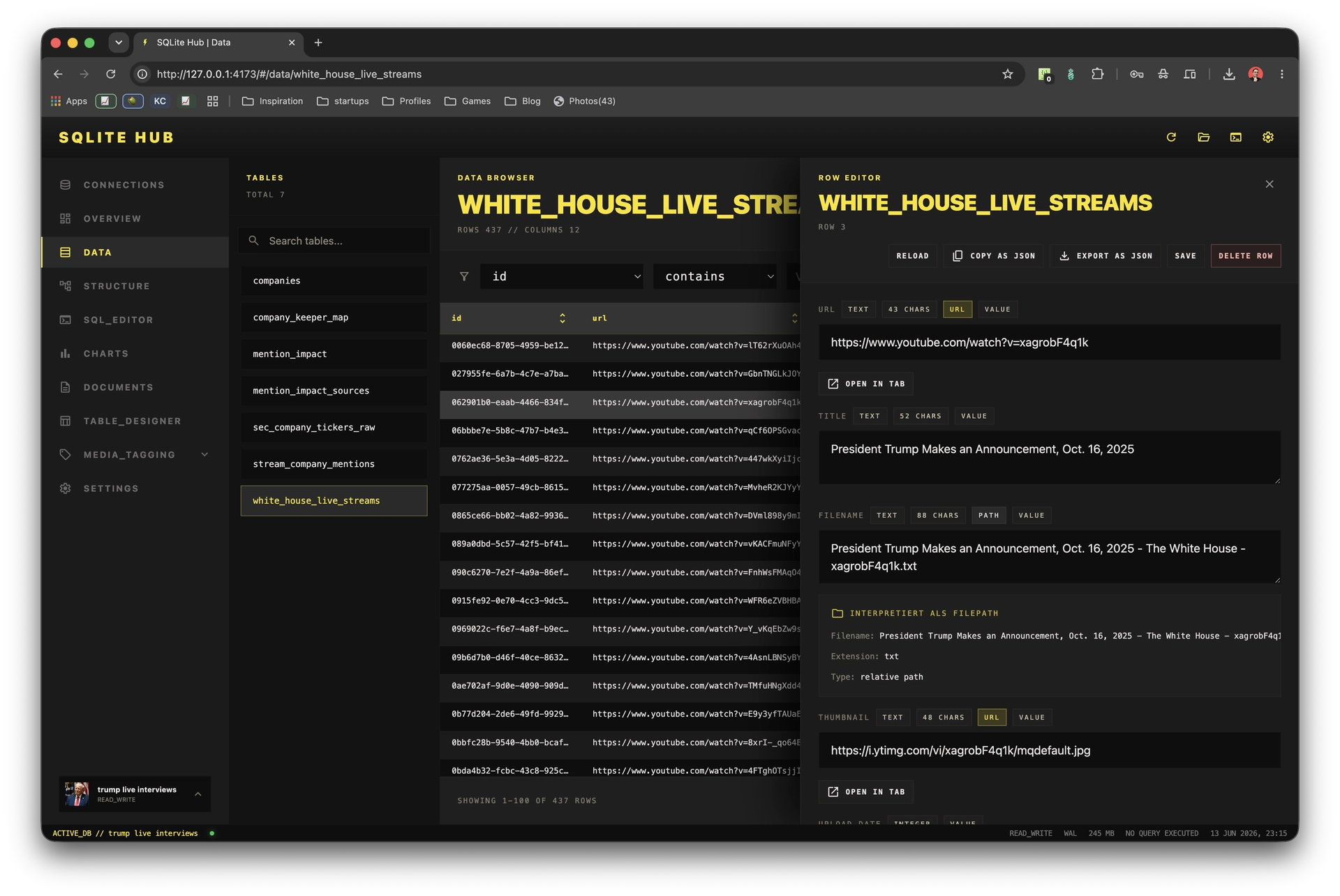Open the terminal icon in app header

click(1235, 137)
